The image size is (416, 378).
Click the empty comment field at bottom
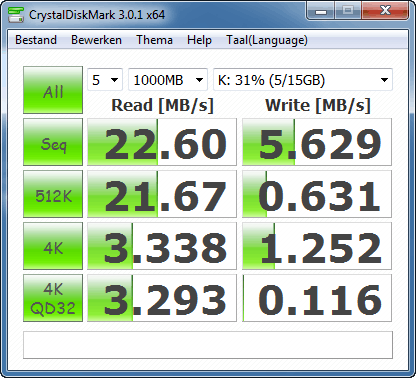(x=208, y=345)
